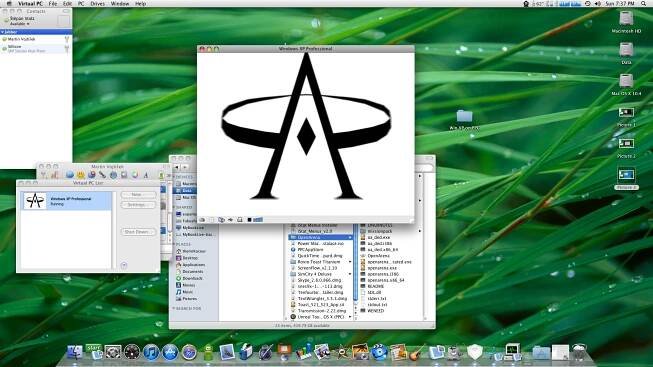Launch iTunes from the Dock
653x367 pixels.
pyautogui.click(x=151, y=353)
